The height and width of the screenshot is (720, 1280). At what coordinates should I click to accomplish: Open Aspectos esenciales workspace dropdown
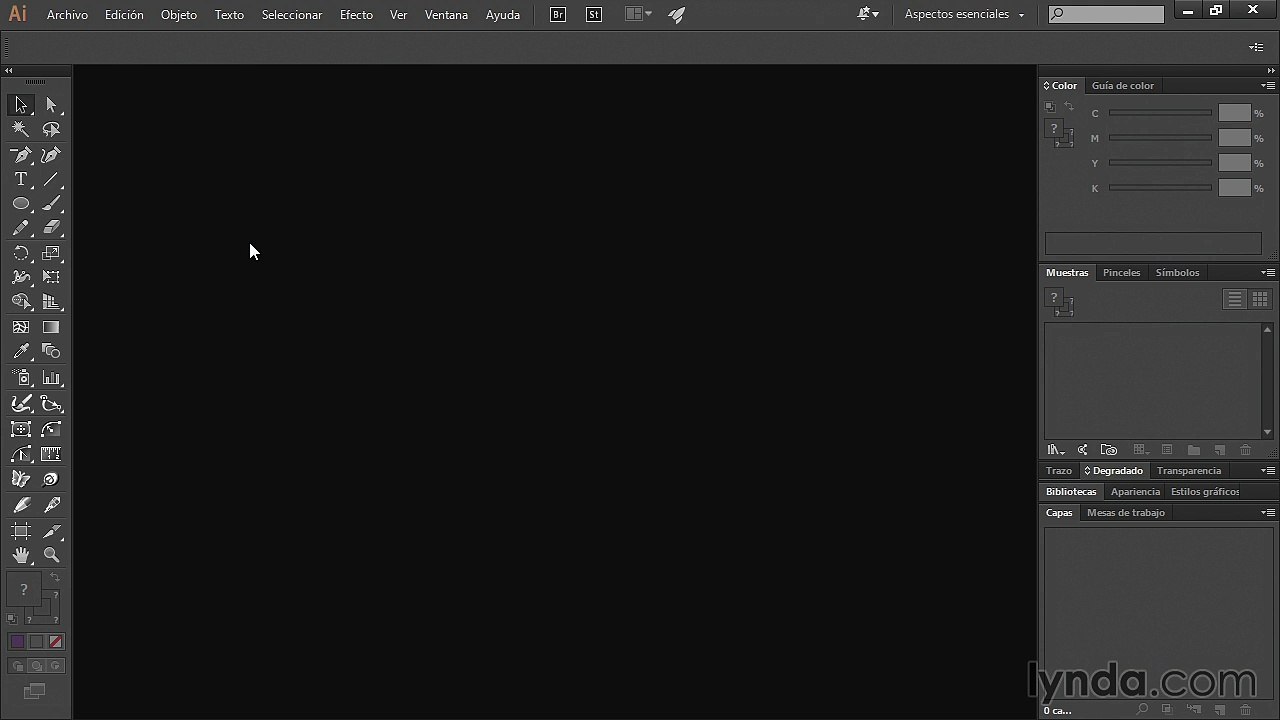tap(964, 14)
